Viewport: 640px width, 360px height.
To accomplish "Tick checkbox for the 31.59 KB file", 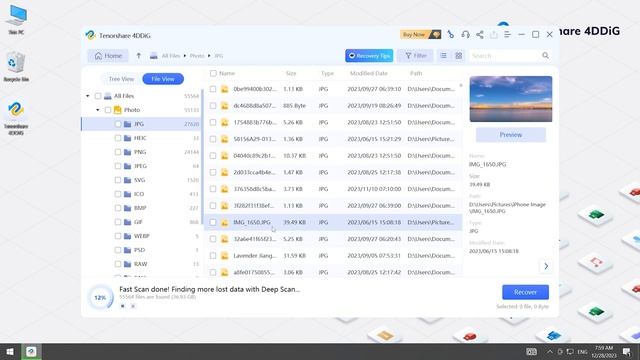I will click(x=213, y=256).
